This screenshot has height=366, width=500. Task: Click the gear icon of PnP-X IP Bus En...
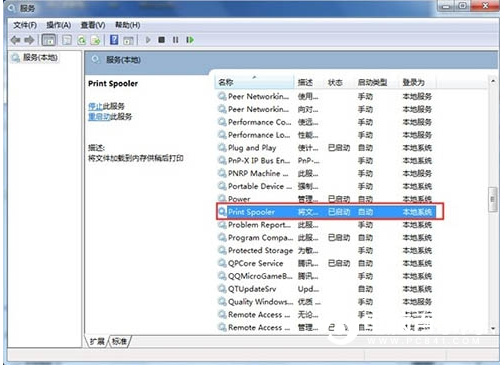(222, 160)
